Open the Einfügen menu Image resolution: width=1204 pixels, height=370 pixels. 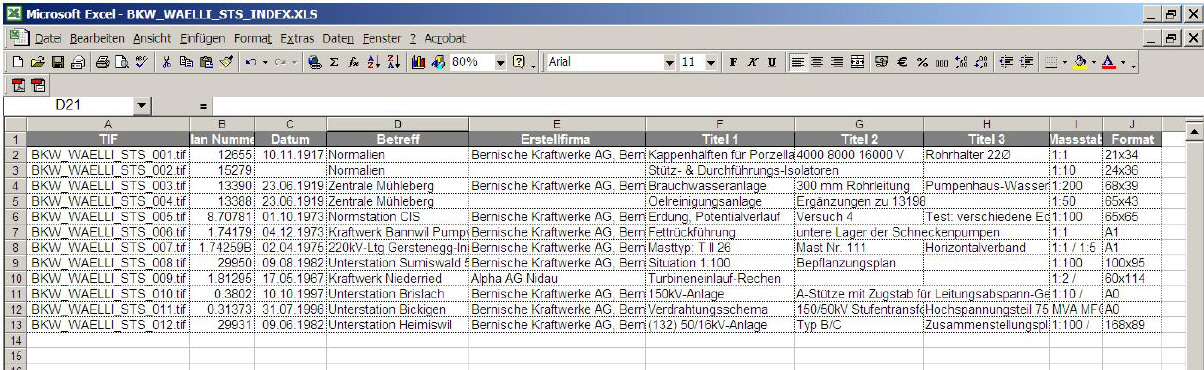pyautogui.click(x=203, y=38)
